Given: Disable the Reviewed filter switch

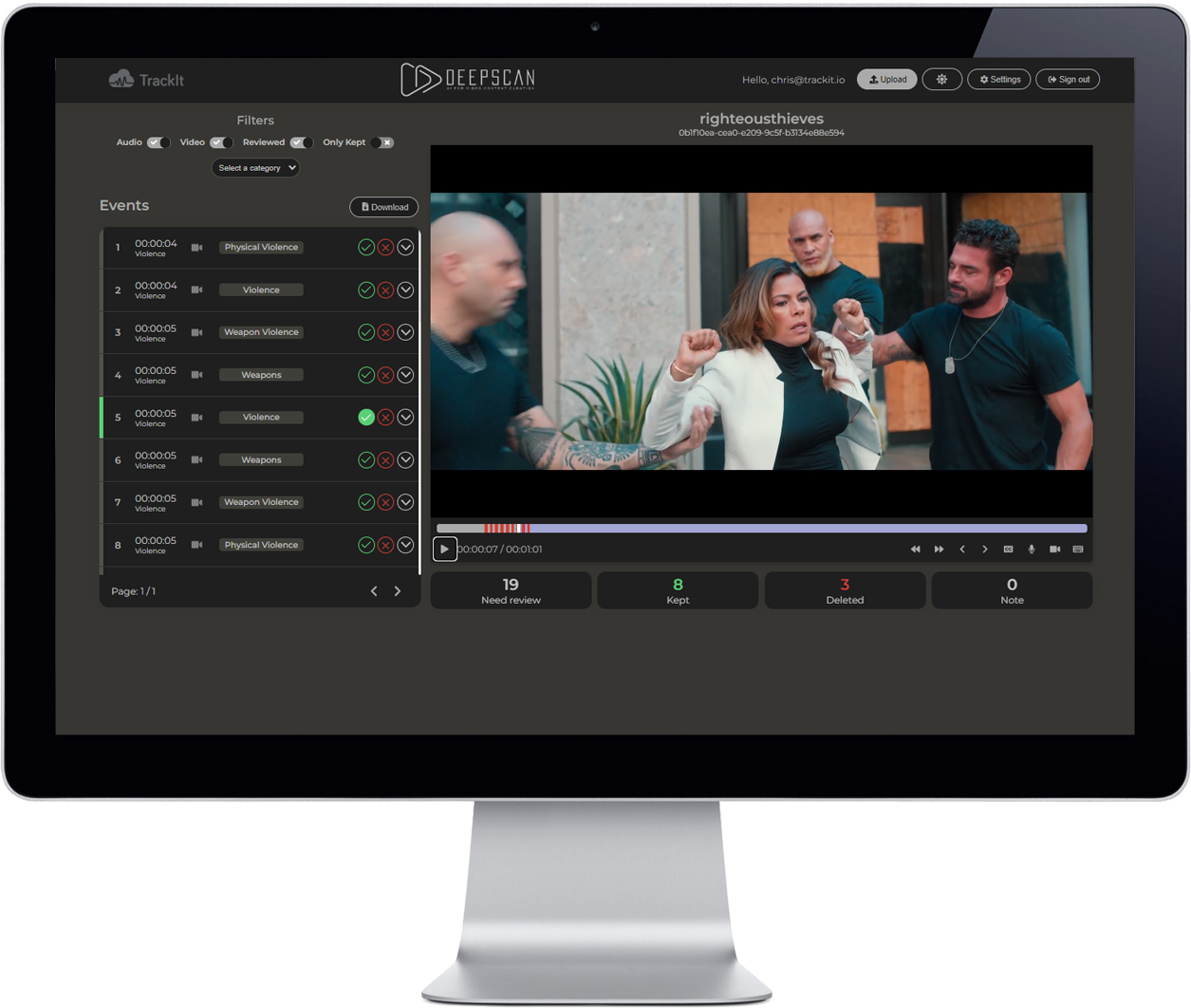Looking at the screenshot, I should tap(302, 142).
